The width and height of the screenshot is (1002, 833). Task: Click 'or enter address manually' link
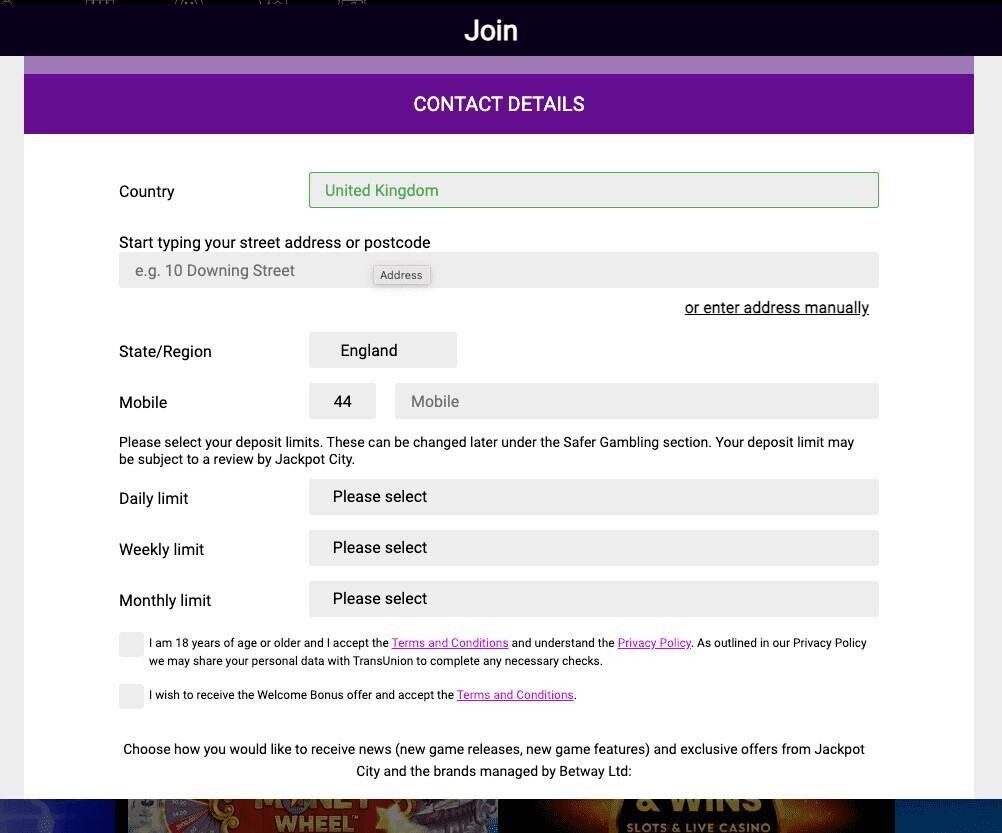tap(776, 308)
